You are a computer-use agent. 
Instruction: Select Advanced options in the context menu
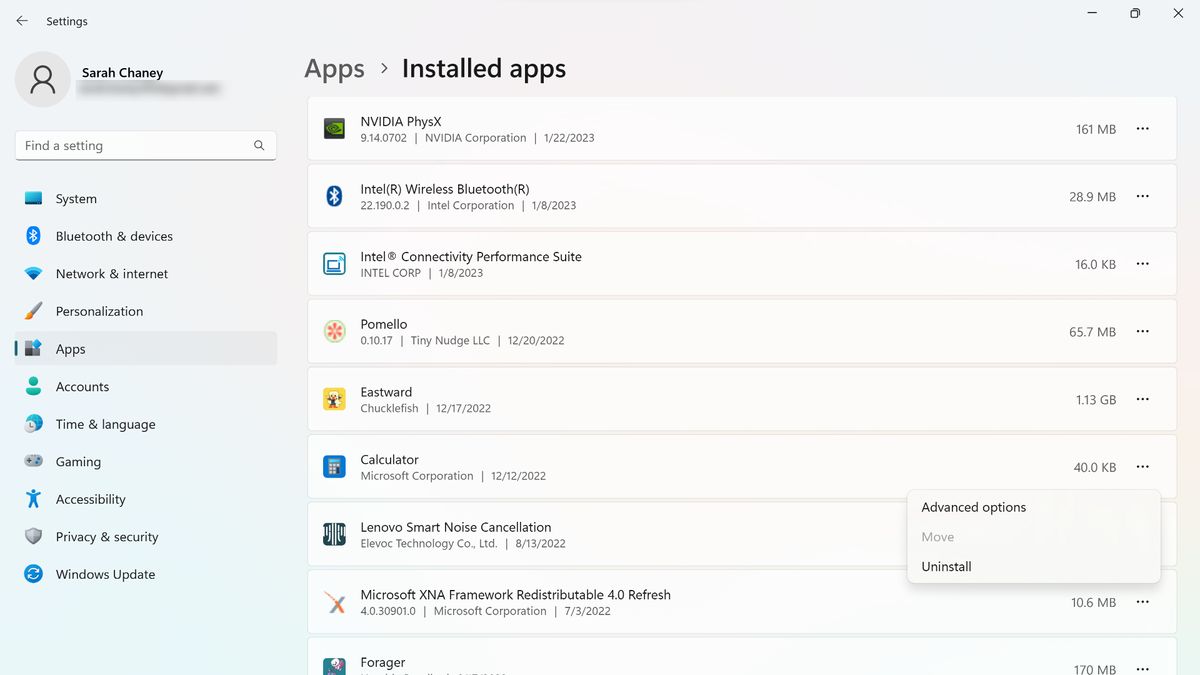(973, 507)
